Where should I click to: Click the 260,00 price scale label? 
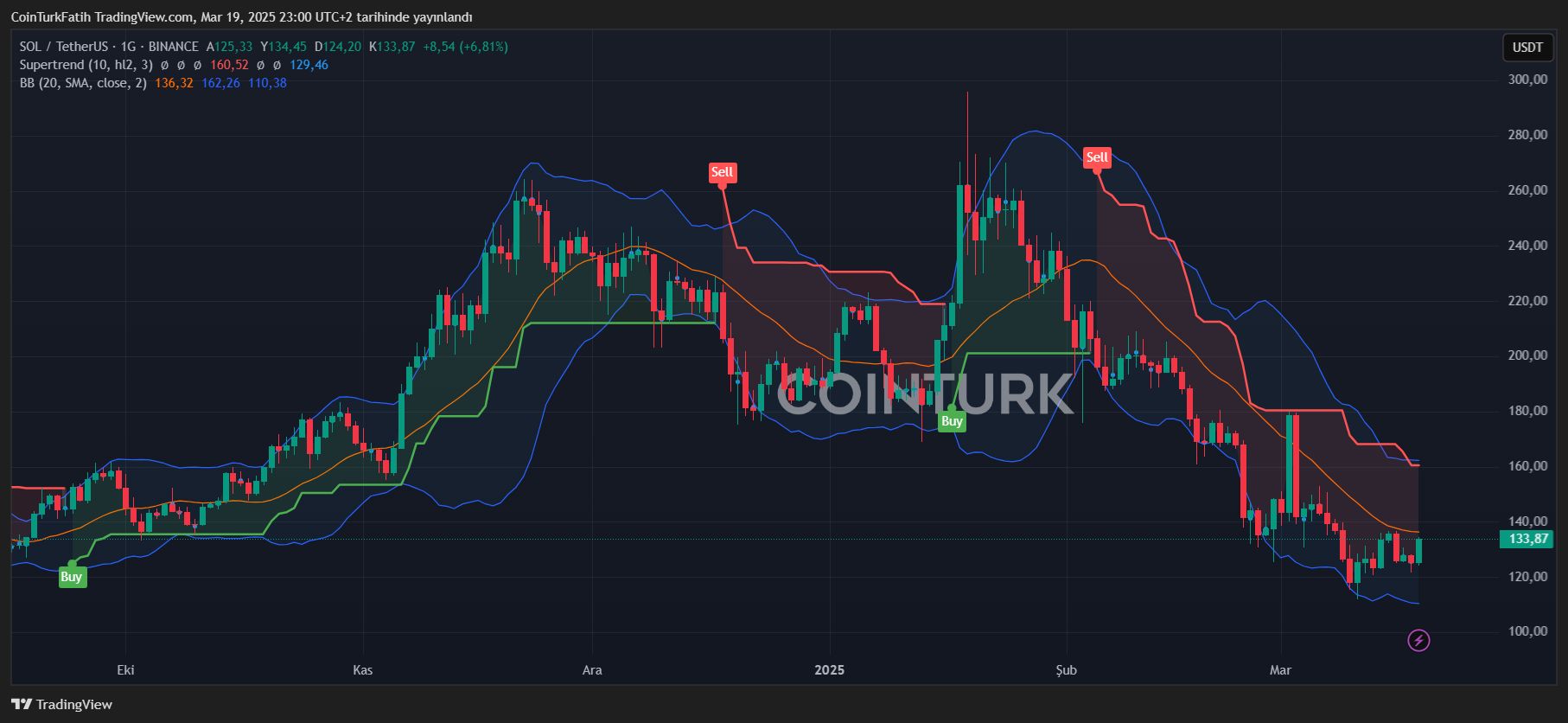(x=1527, y=190)
